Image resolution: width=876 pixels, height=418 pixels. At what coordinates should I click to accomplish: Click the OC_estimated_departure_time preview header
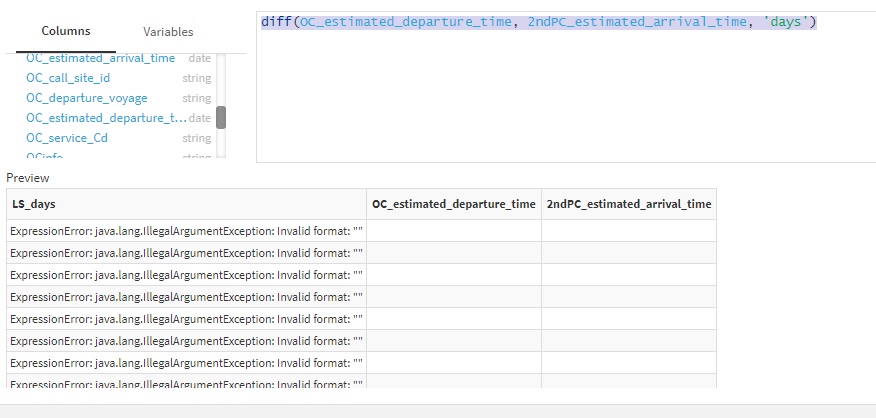click(454, 204)
